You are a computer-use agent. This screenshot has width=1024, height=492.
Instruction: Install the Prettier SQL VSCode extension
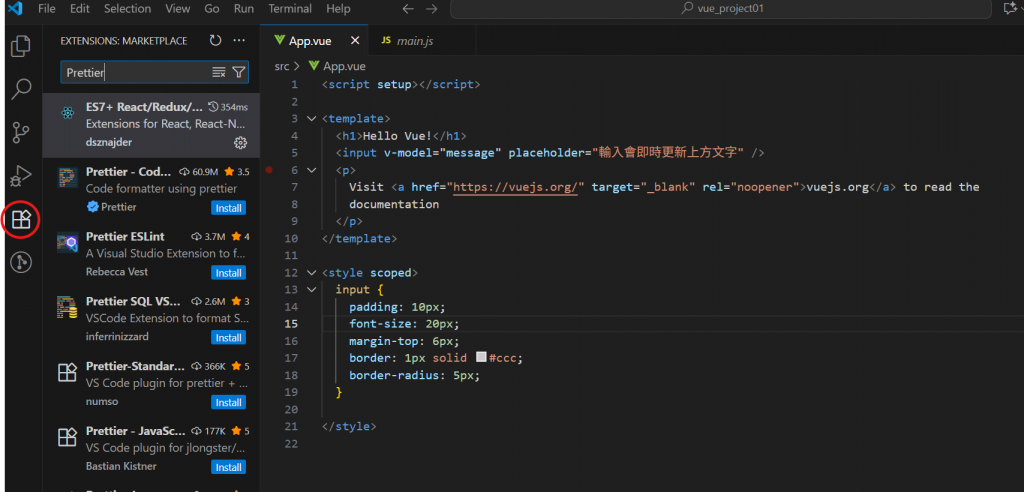[229, 337]
